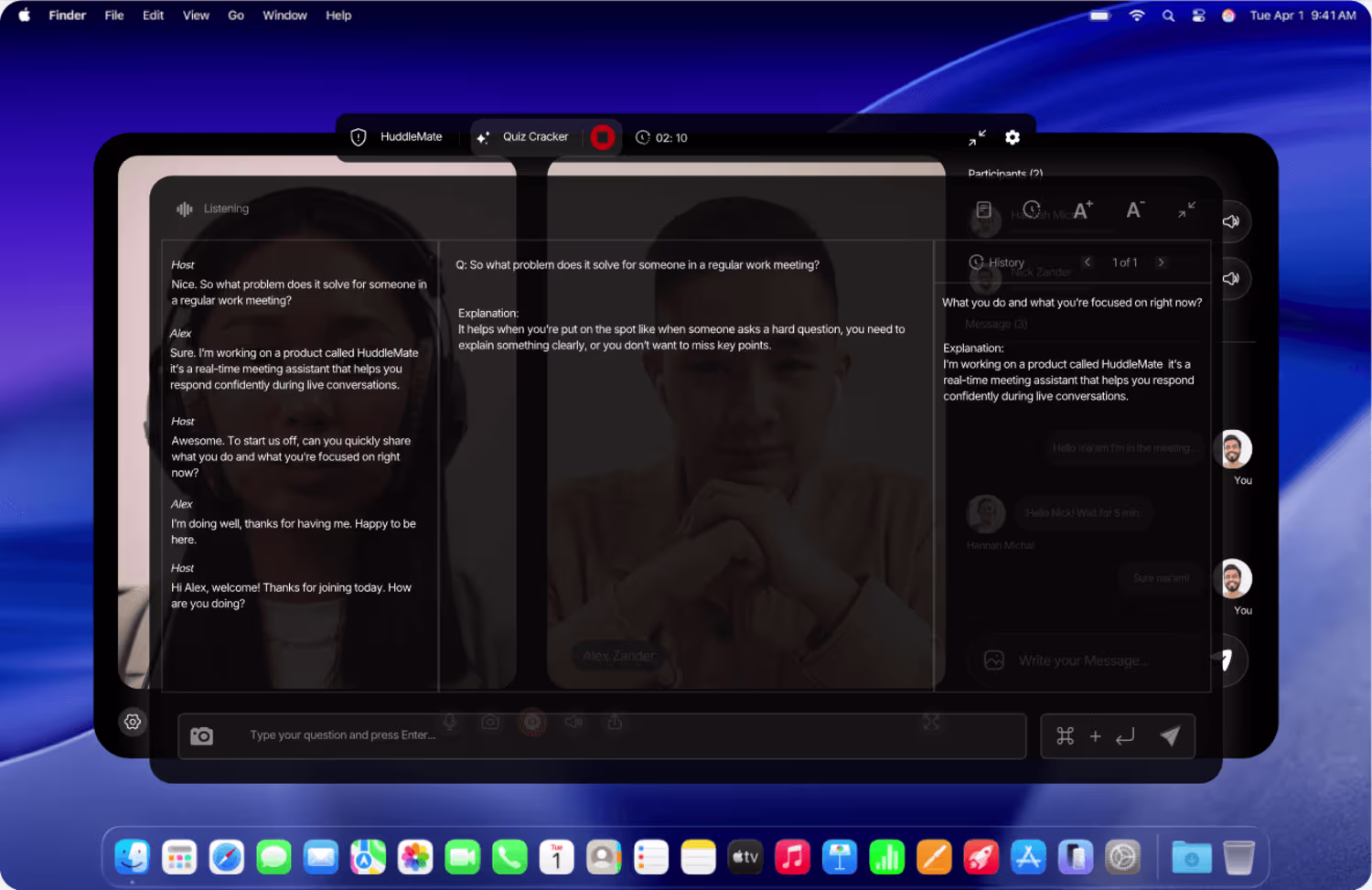Go to next history answer
The image size is (1372, 890).
point(1162,263)
